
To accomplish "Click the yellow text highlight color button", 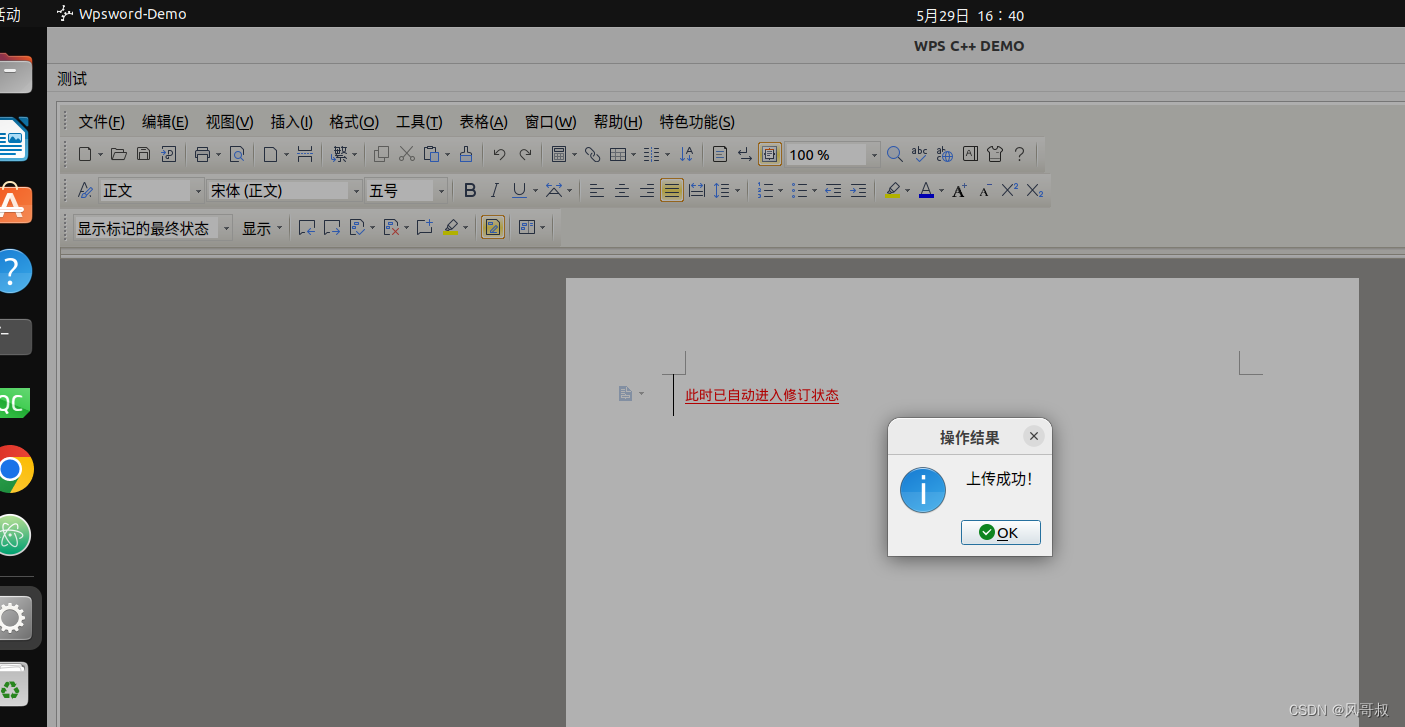I will [x=893, y=190].
